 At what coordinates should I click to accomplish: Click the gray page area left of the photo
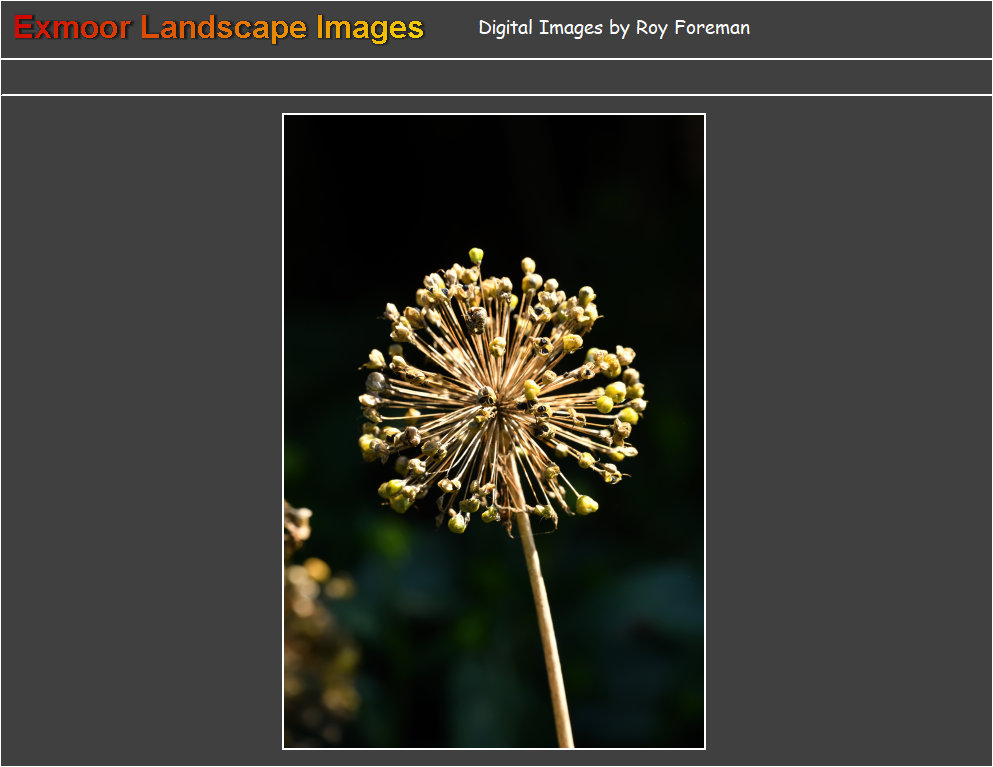tap(140, 430)
